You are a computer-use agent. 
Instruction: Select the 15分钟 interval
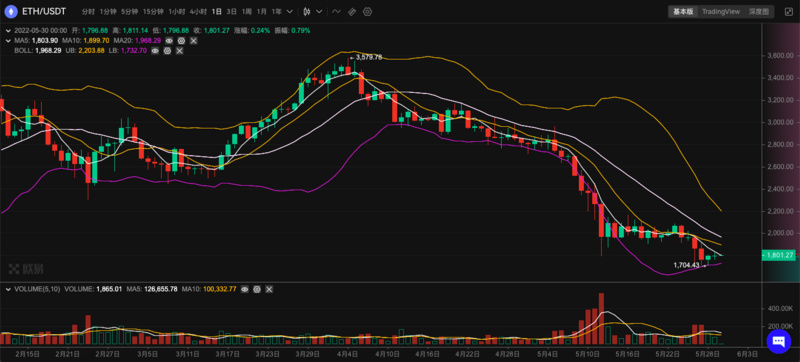click(x=153, y=11)
